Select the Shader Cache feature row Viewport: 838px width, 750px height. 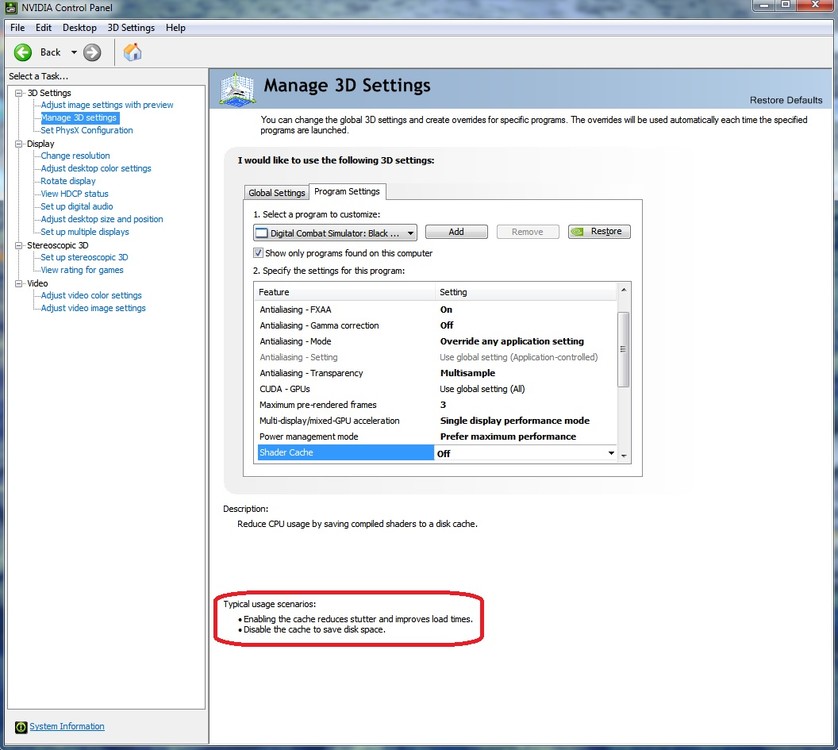click(x=346, y=453)
